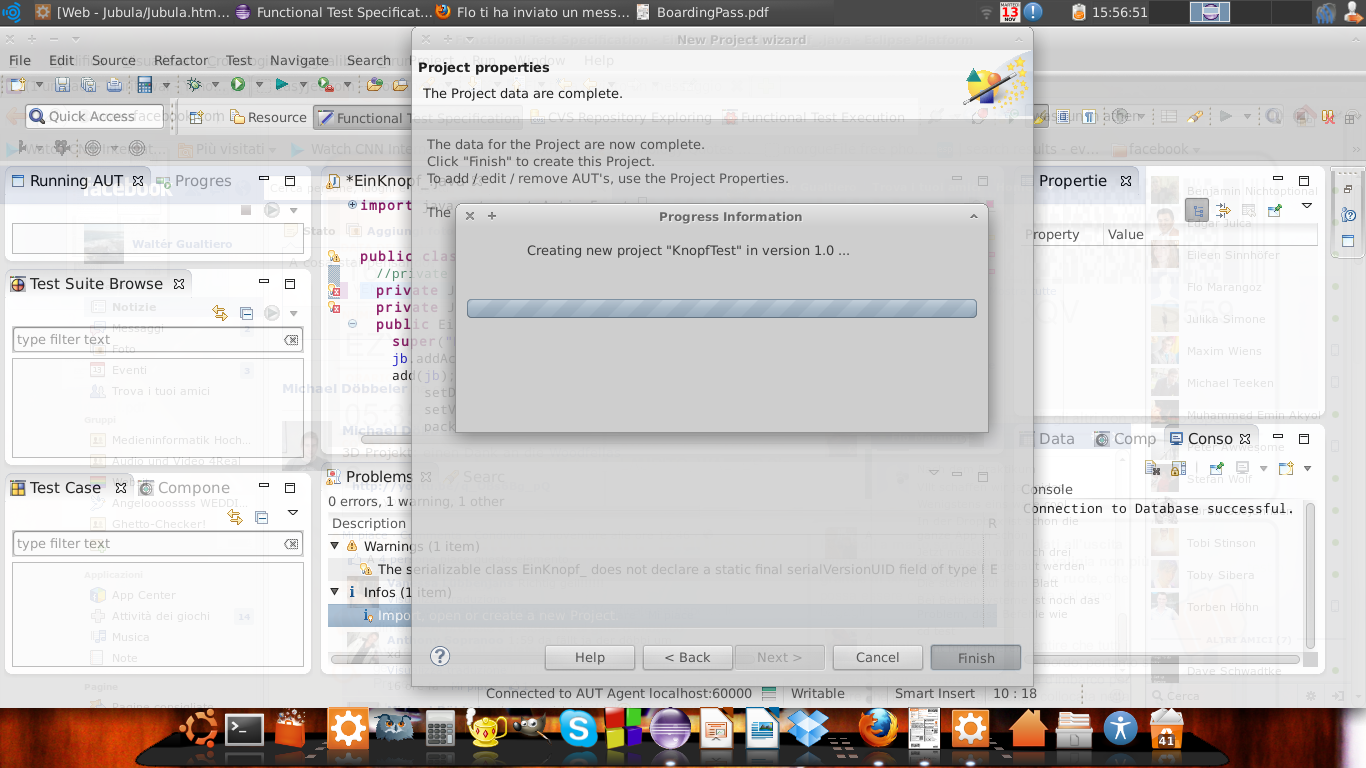Open Test Case view menu dropdown

pyautogui.click(x=293, y=513)
